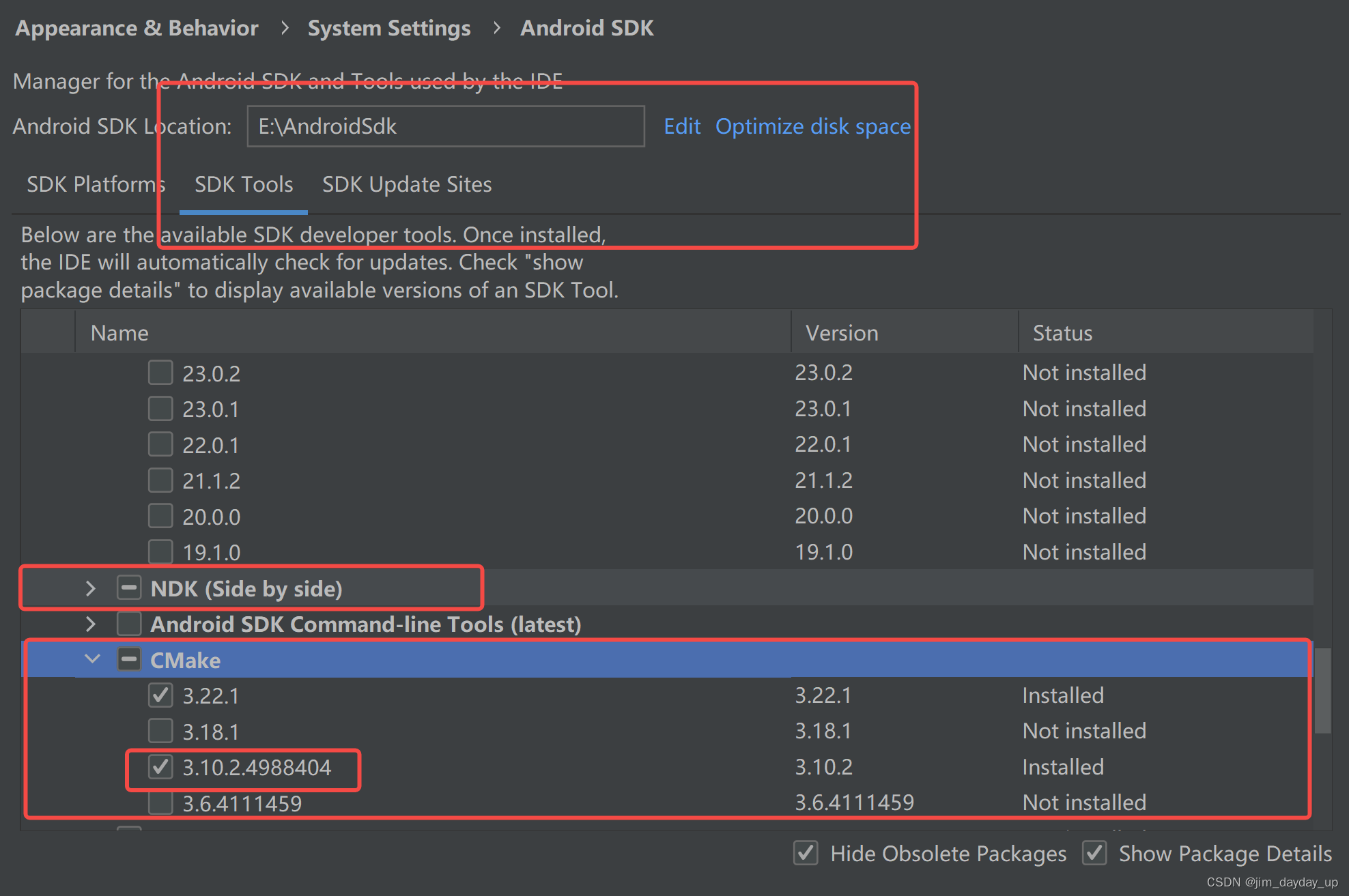Check Android SDK Command-line Tools checkbox
1349x896 pixels.
129,623
